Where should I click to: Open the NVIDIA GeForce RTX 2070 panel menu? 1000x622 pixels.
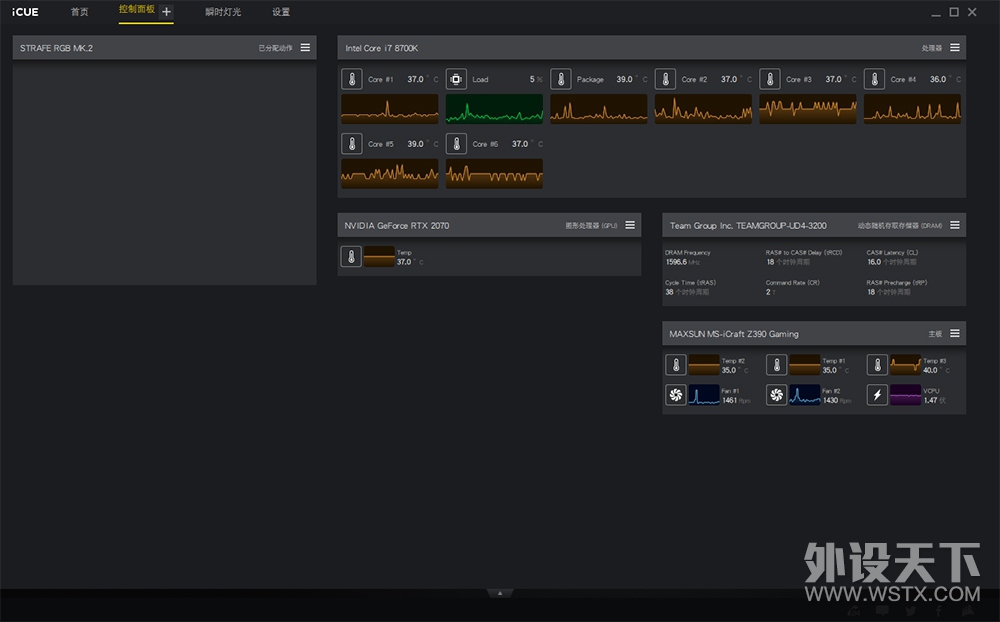tap(630, 225)
